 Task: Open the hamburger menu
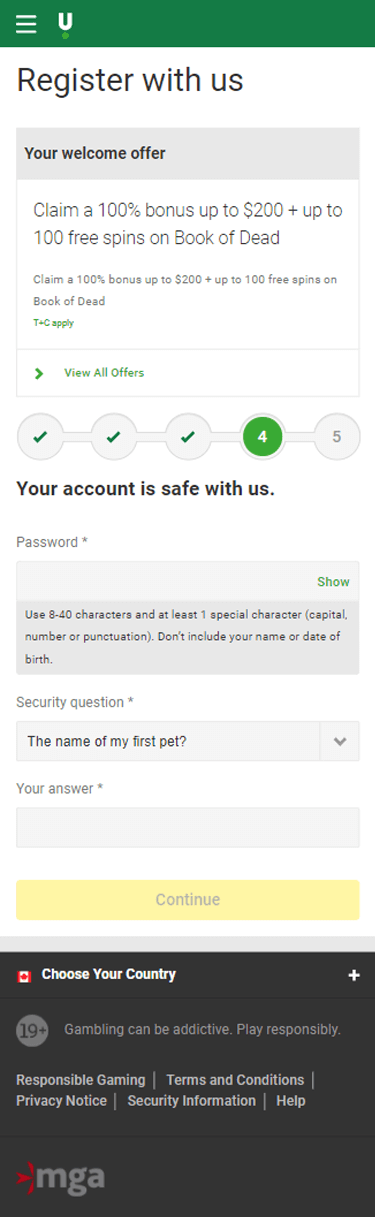point(26,24)
